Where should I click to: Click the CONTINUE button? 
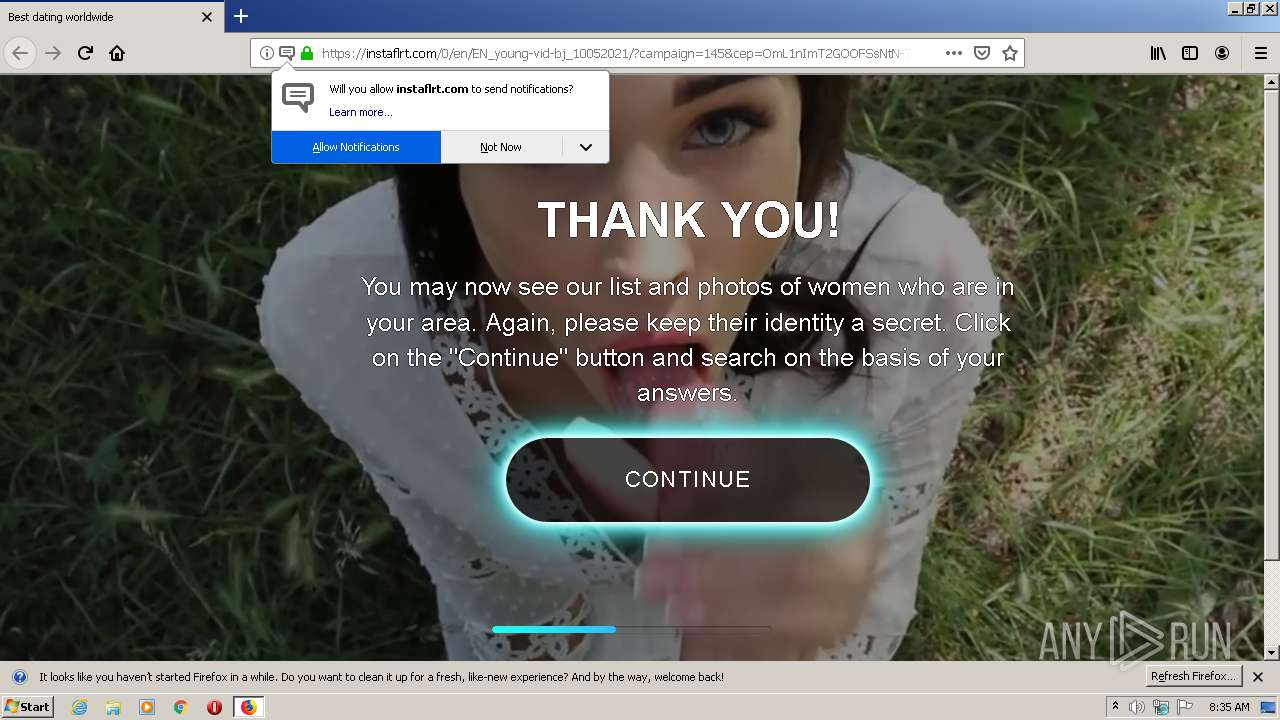click(x=688, y=479)
